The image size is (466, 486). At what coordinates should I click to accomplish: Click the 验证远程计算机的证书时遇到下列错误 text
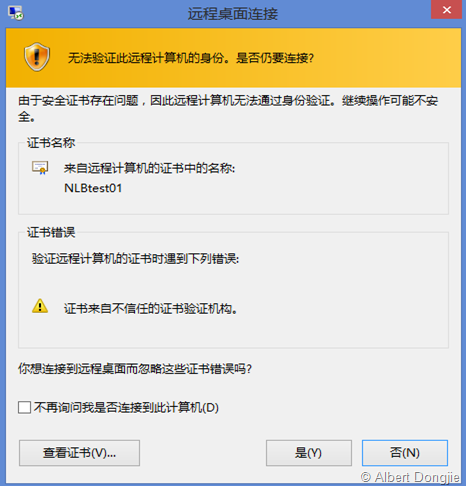[135, 258]
